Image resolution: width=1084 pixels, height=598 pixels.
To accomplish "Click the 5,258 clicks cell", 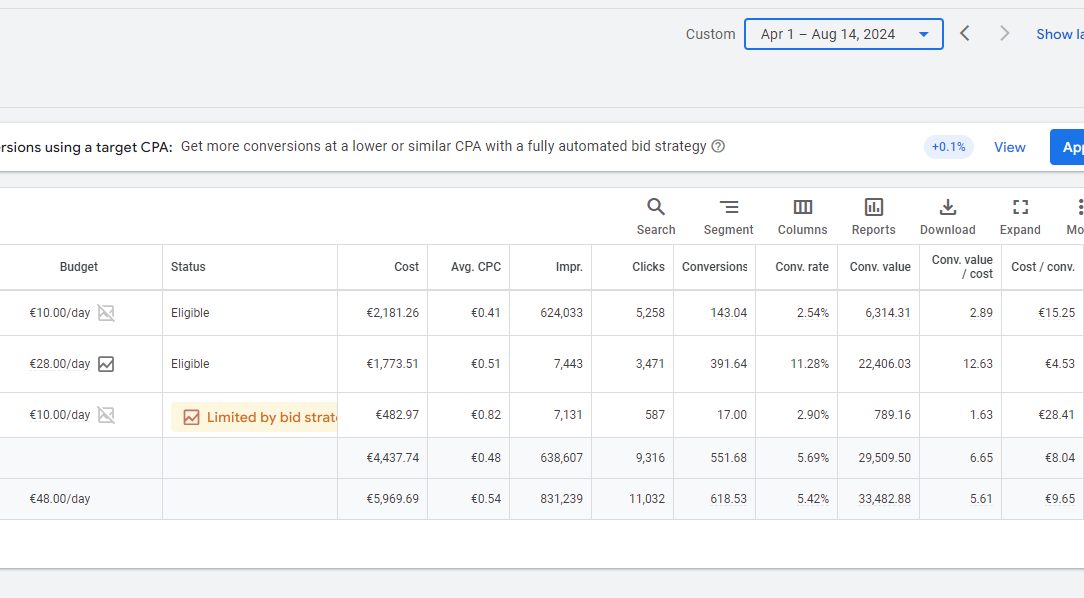I will pyautogui.click(x=650, y=313).
